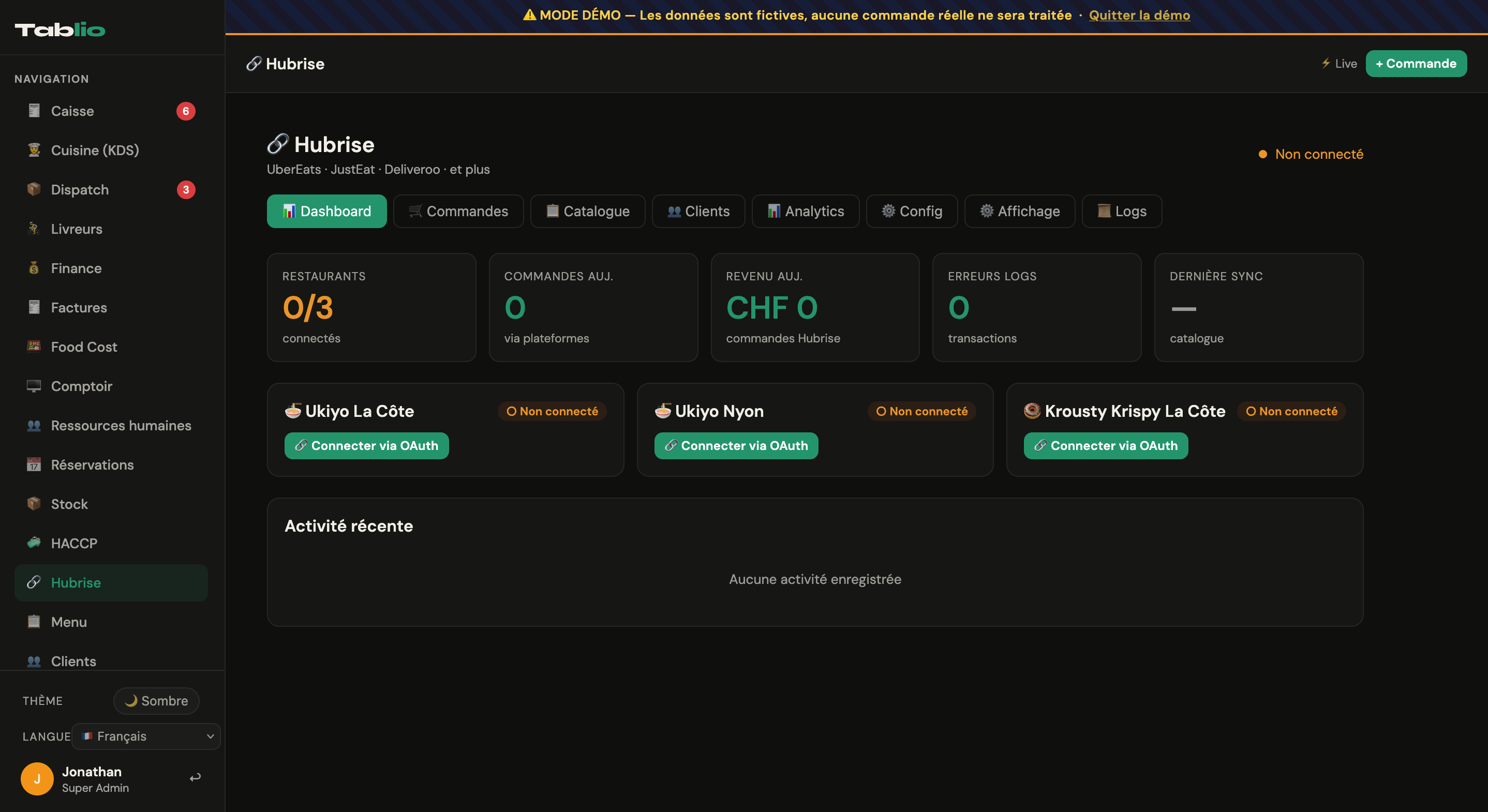Click Non connecté badge on Krousty Krispy
1488x812 pixels.
pos(1291,411)
